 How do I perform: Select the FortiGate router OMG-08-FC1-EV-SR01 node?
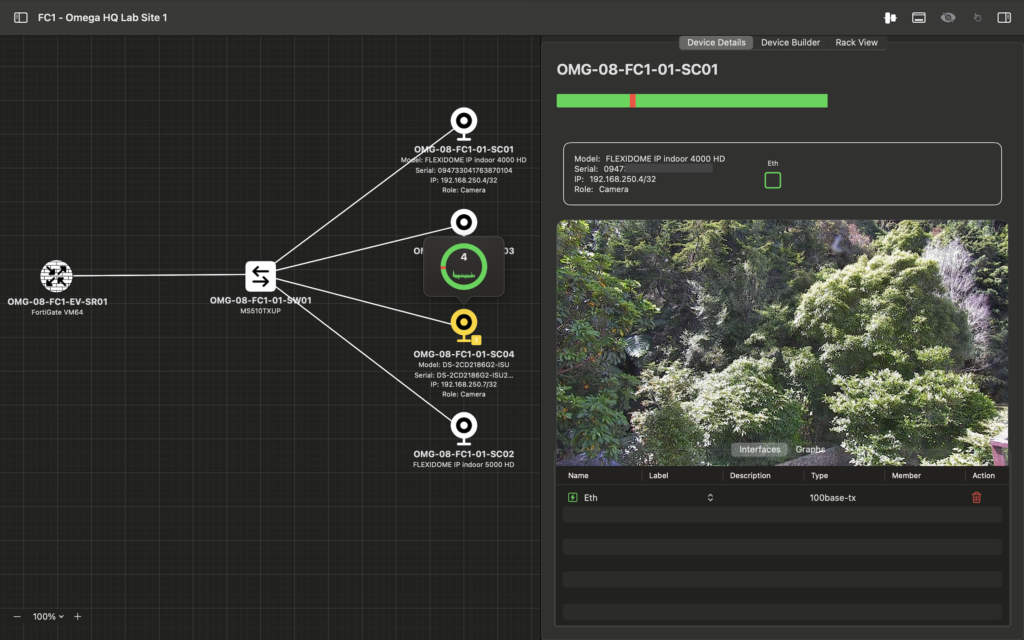[57, 275]
